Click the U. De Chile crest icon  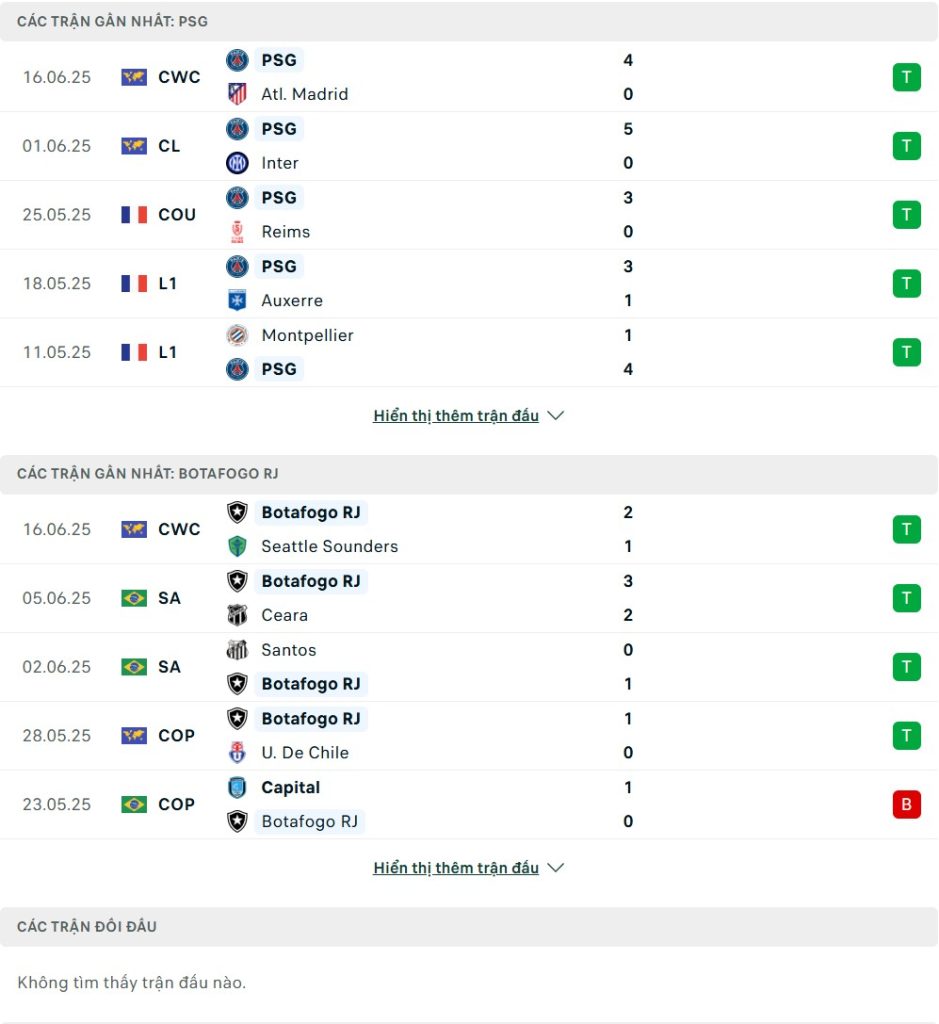[x=237, y=752]
